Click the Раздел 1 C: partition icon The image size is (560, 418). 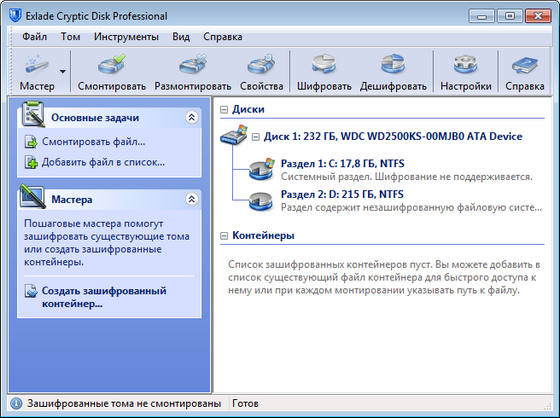[x=262, y=169]
